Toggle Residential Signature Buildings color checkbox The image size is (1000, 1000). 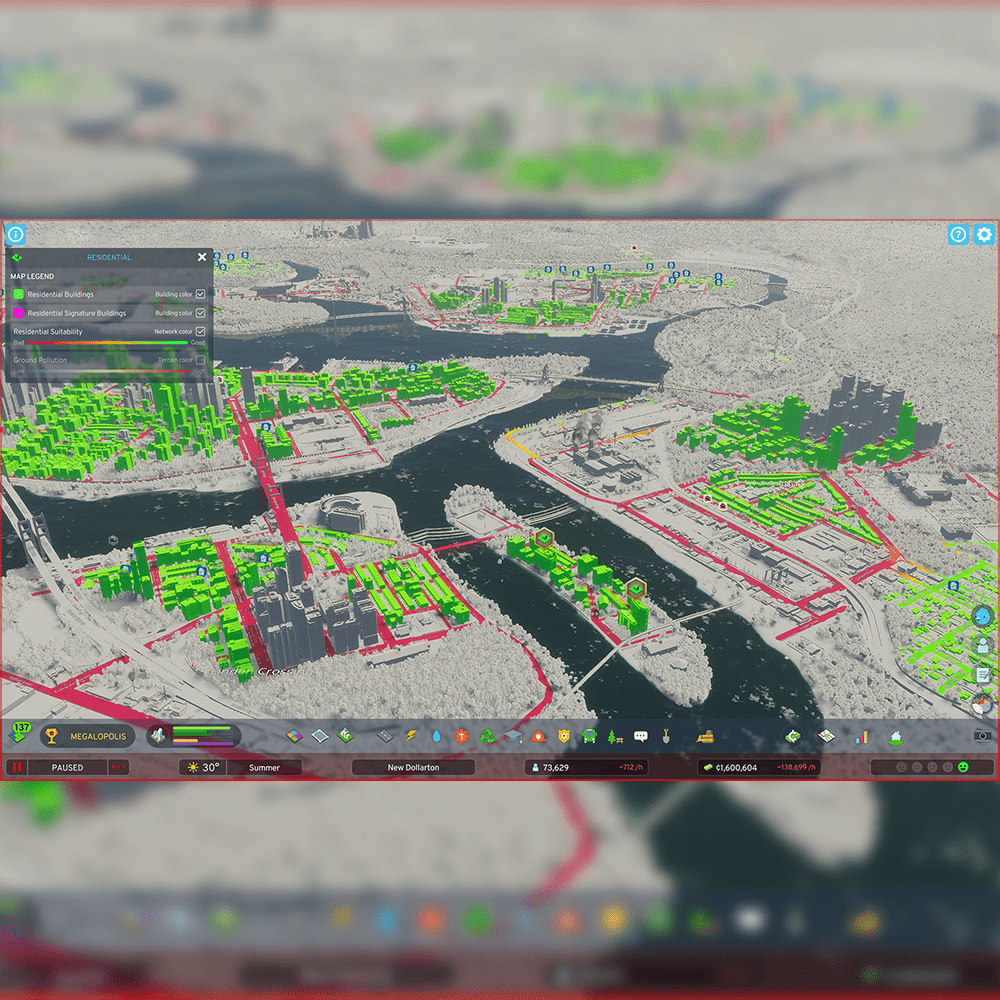coord(201,313)
